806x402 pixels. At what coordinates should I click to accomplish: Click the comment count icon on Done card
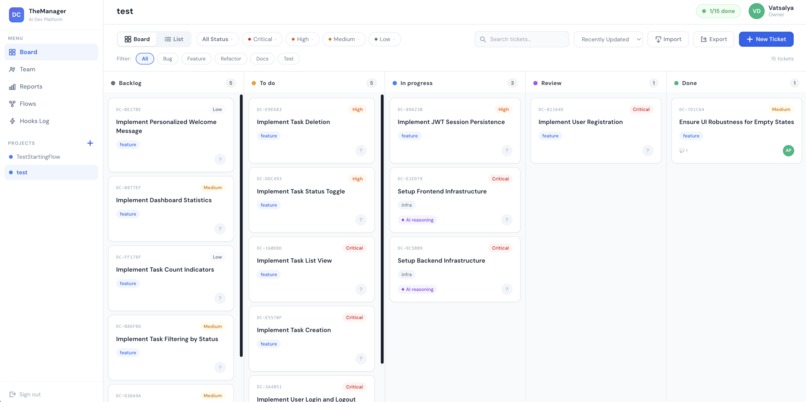pyautogui.click(x=683, y=151)
